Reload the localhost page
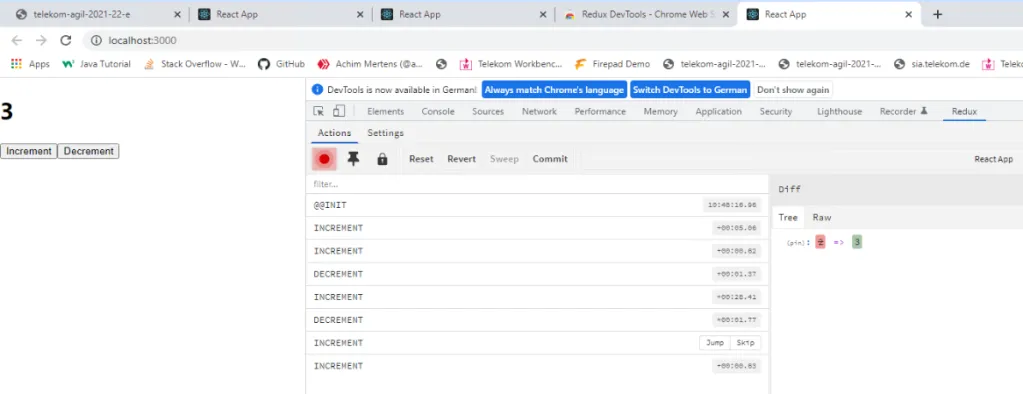 click(x=65, y=40)
